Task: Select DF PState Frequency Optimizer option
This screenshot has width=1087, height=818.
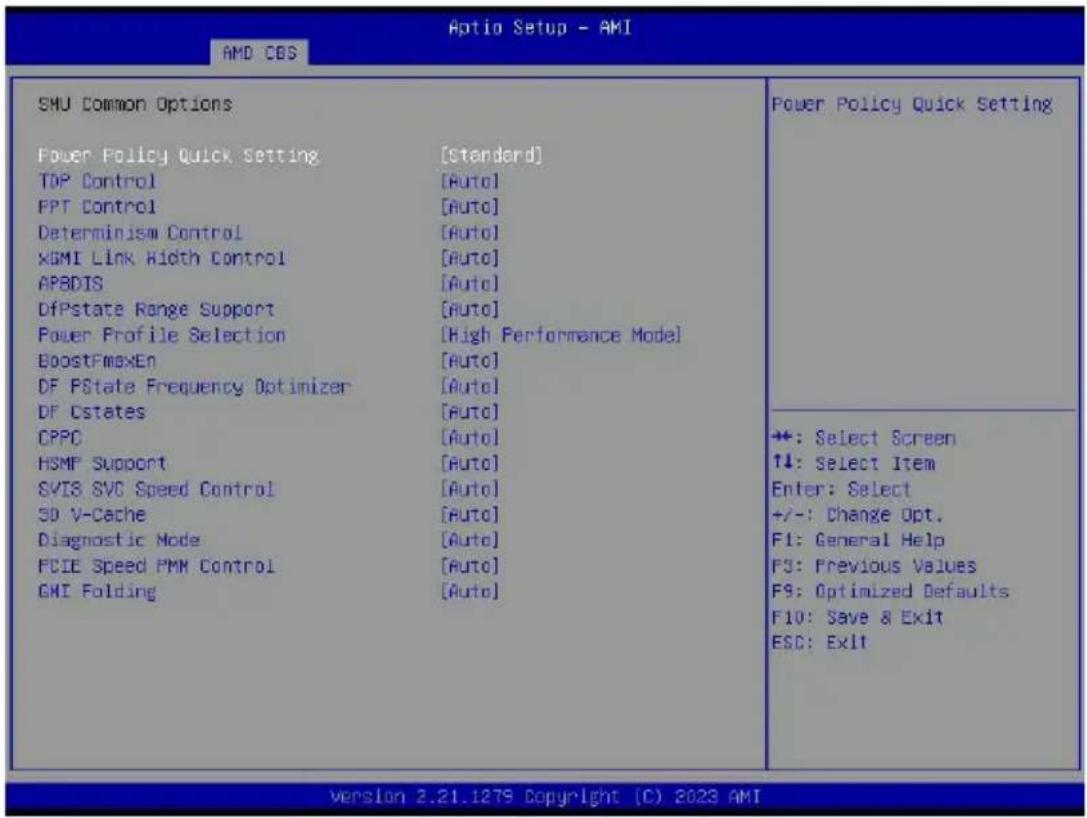Action: click(x=194, y=386)
